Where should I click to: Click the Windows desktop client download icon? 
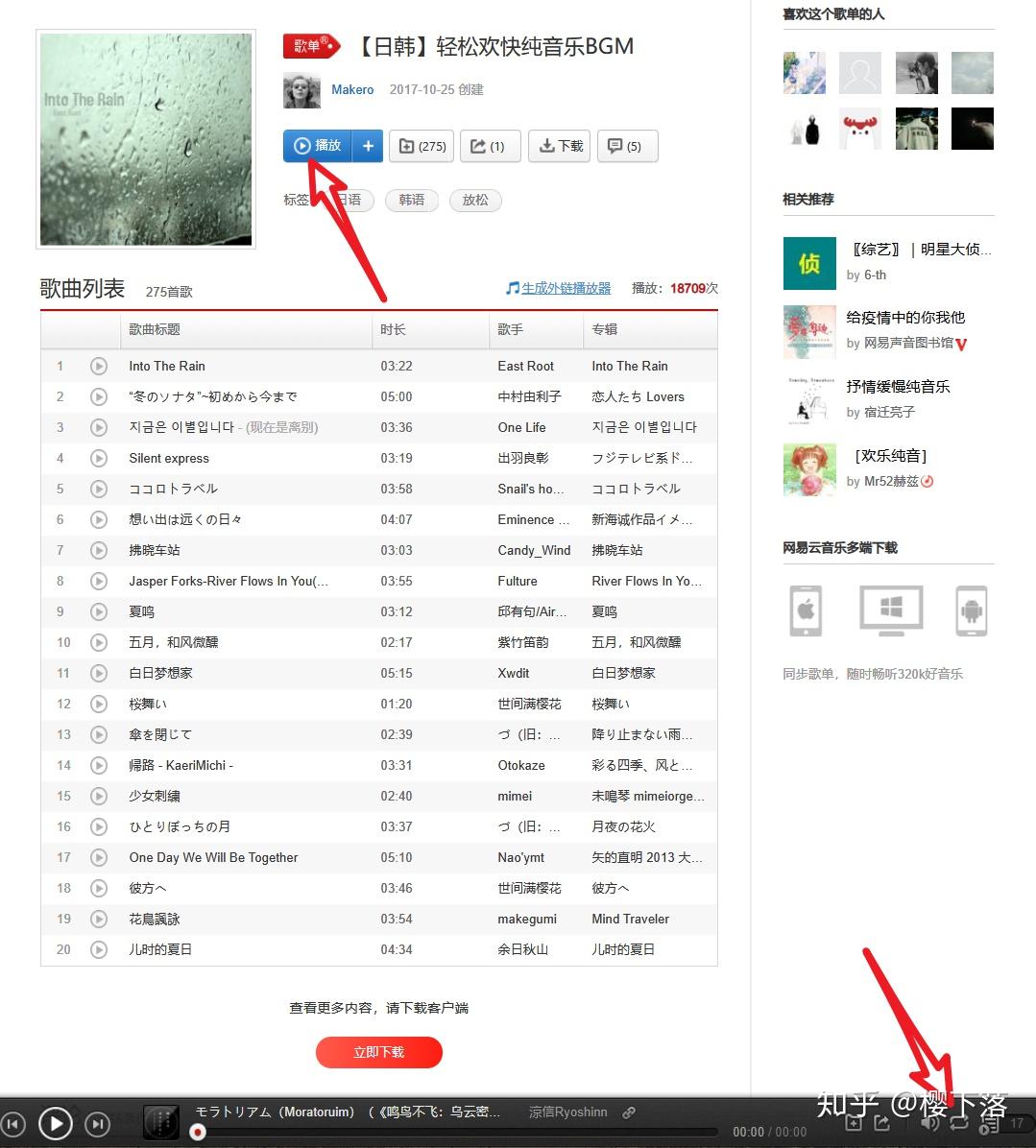[x=890, y=610]
